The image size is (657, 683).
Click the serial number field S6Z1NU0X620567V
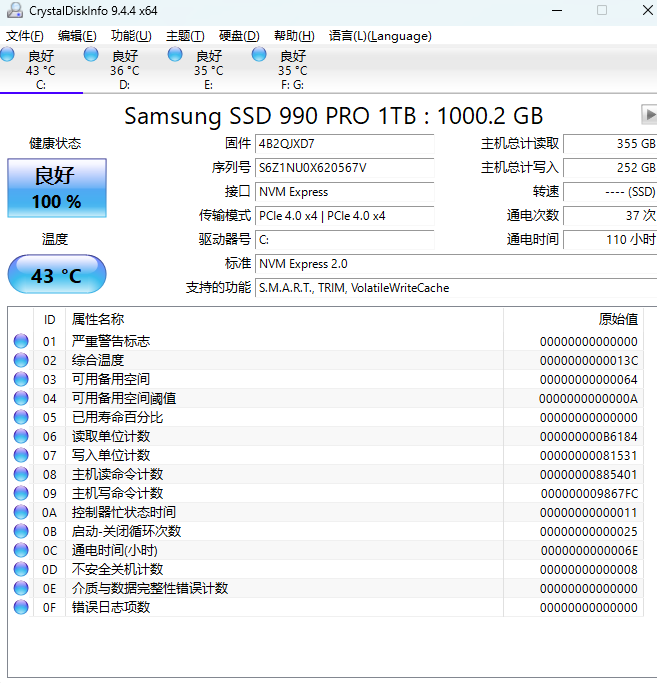click(345, 168)
